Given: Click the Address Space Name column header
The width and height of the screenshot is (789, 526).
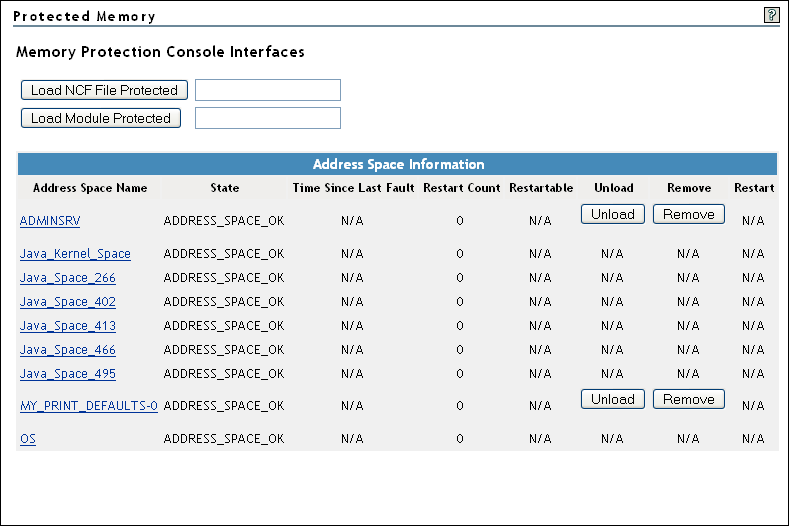Looking at the screenshot, I should (90, 188).
